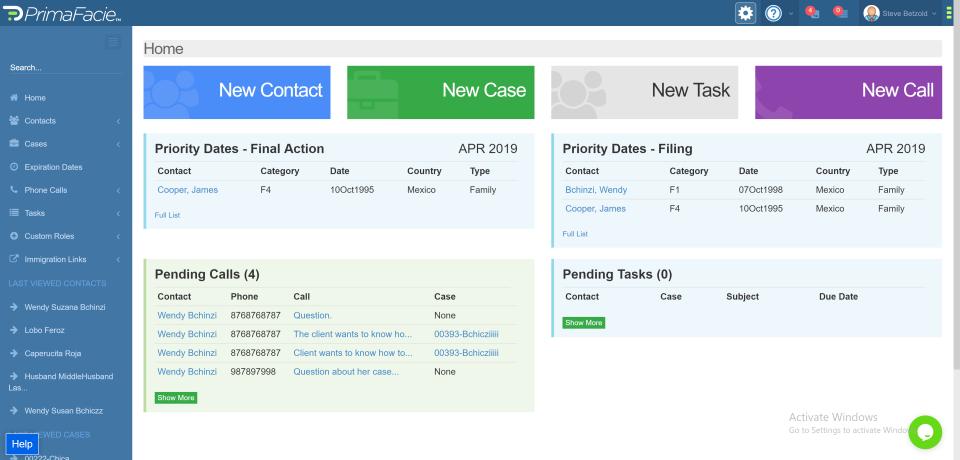Open Cooper, James in Filing table
This screenshot has height=460, width=960.
point(595,209)
